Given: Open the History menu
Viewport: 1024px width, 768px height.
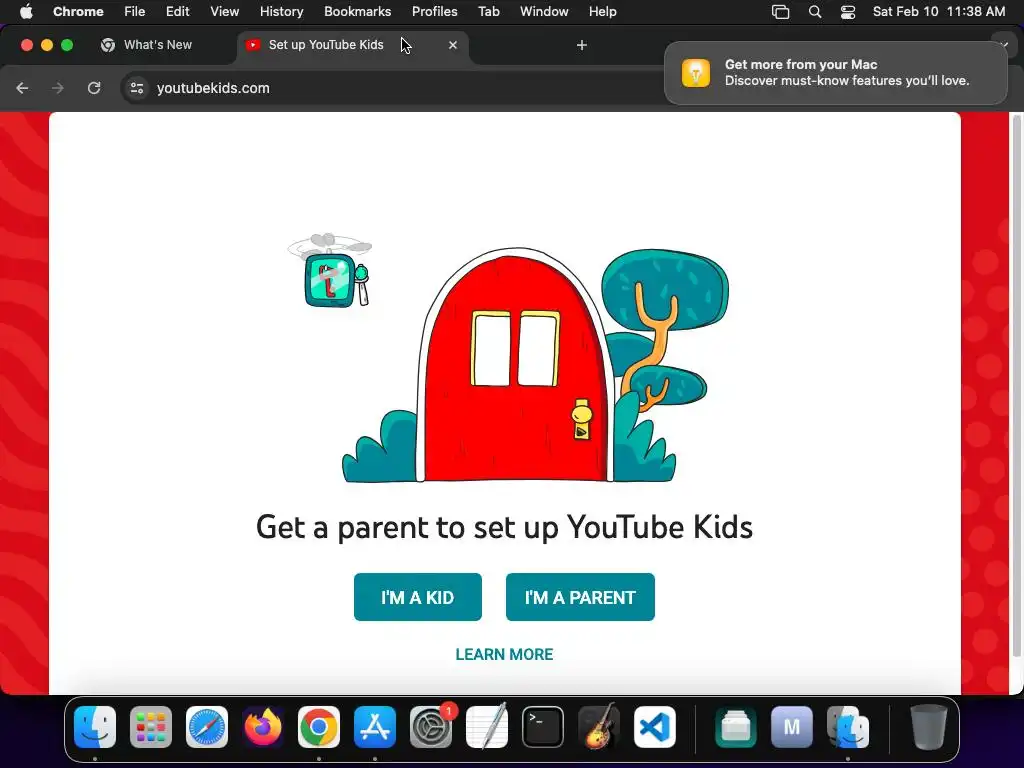Looking at the screenshot, I should pyautogui.click(x=281, y=11).
